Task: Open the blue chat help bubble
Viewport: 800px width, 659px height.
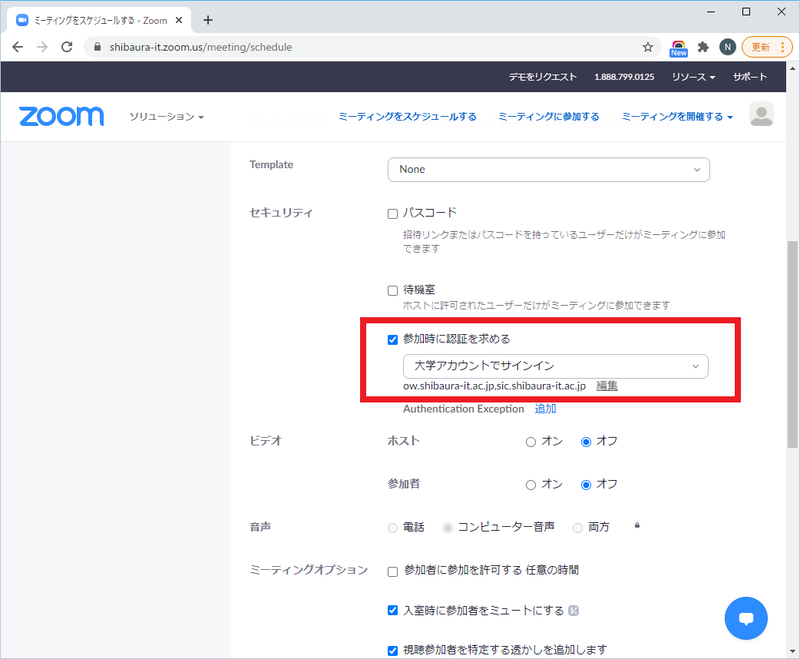Action: (x=746, y=618)
